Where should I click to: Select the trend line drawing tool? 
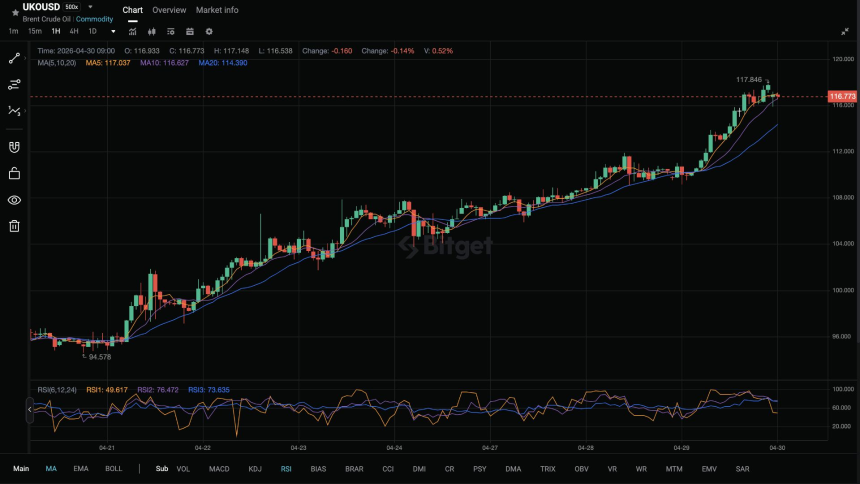[14, 58]
